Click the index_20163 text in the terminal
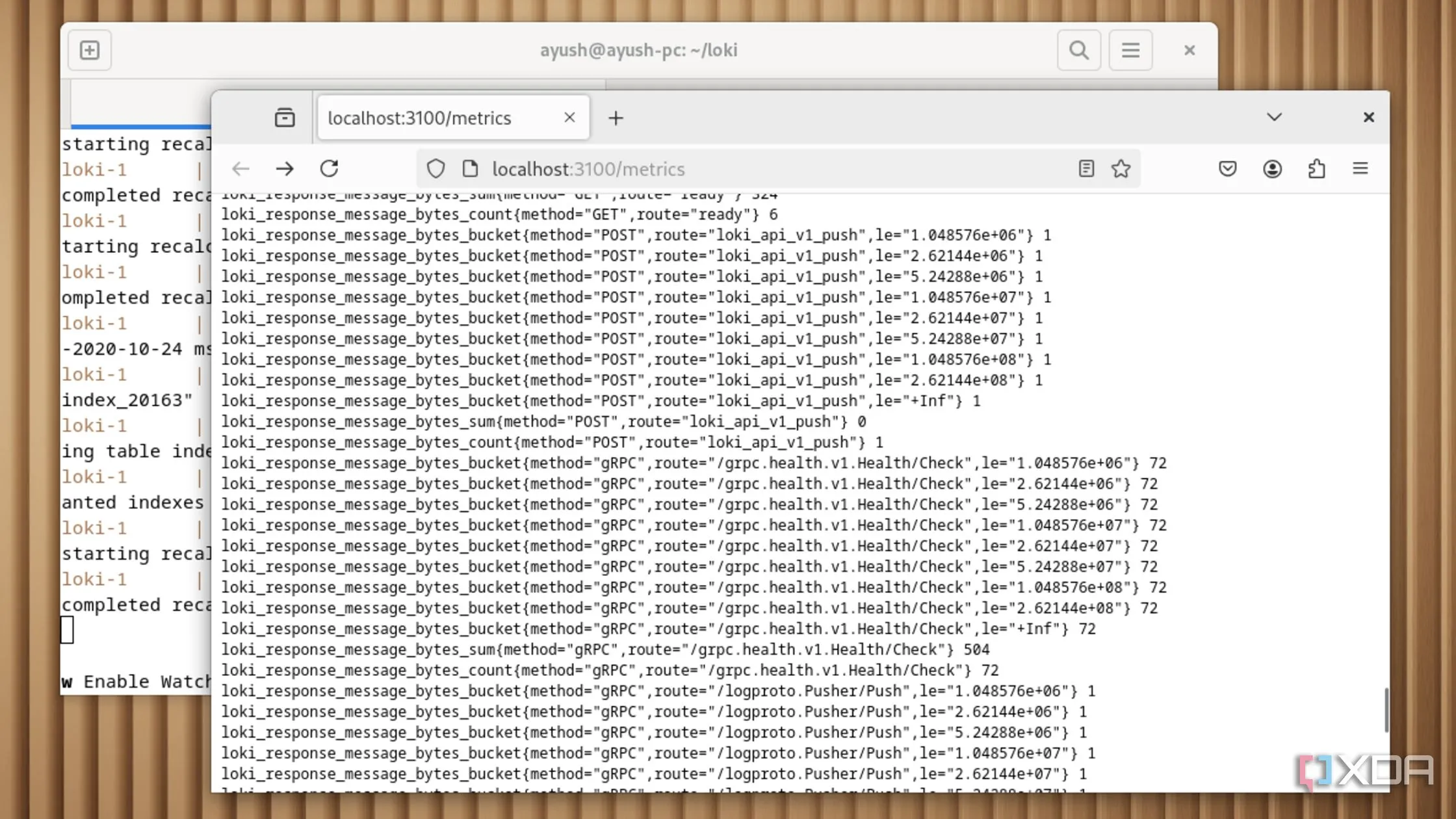1456x819 pixels. click(127, 400)
